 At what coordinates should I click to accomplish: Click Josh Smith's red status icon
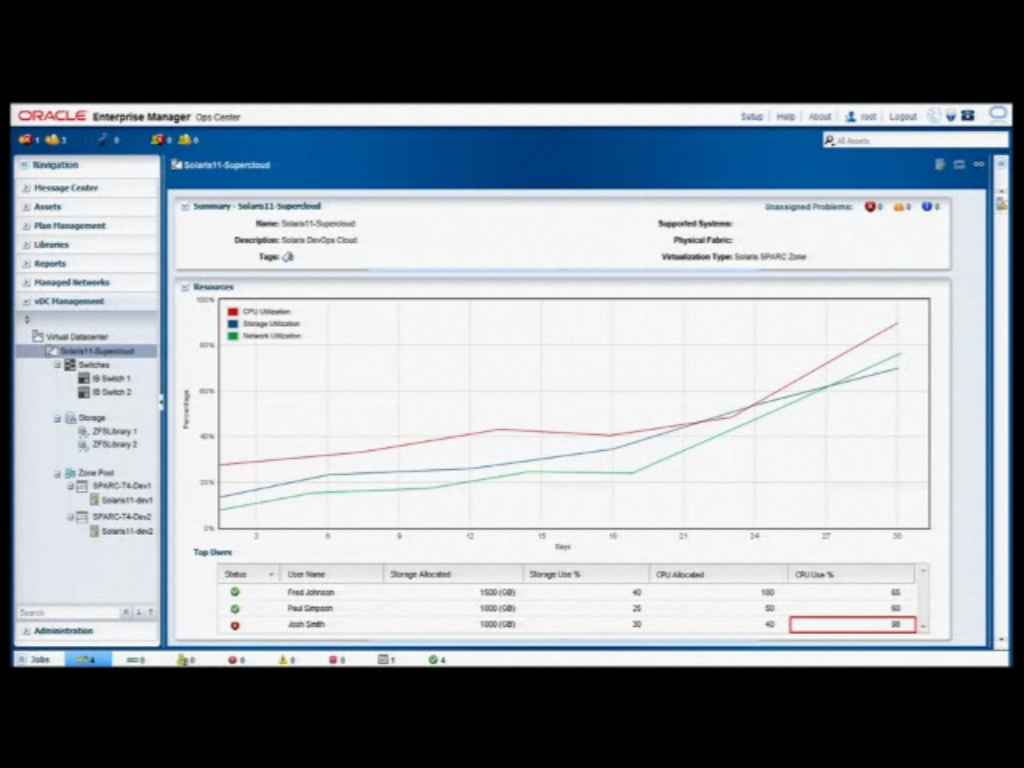235,625
